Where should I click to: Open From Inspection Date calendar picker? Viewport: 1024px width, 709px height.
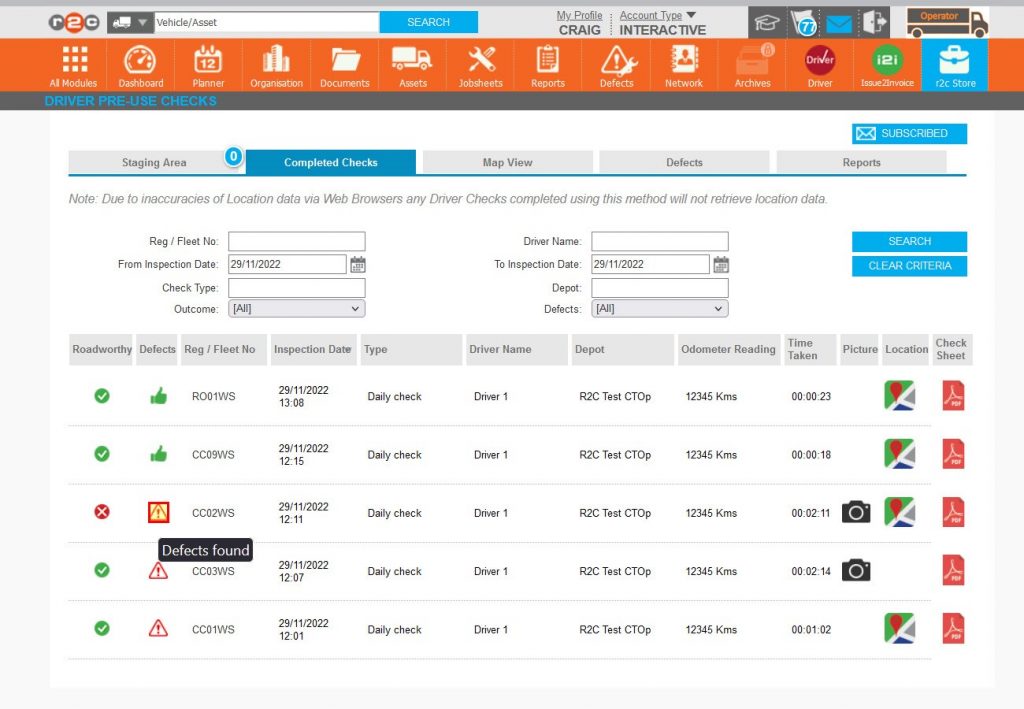click(358, 265)
